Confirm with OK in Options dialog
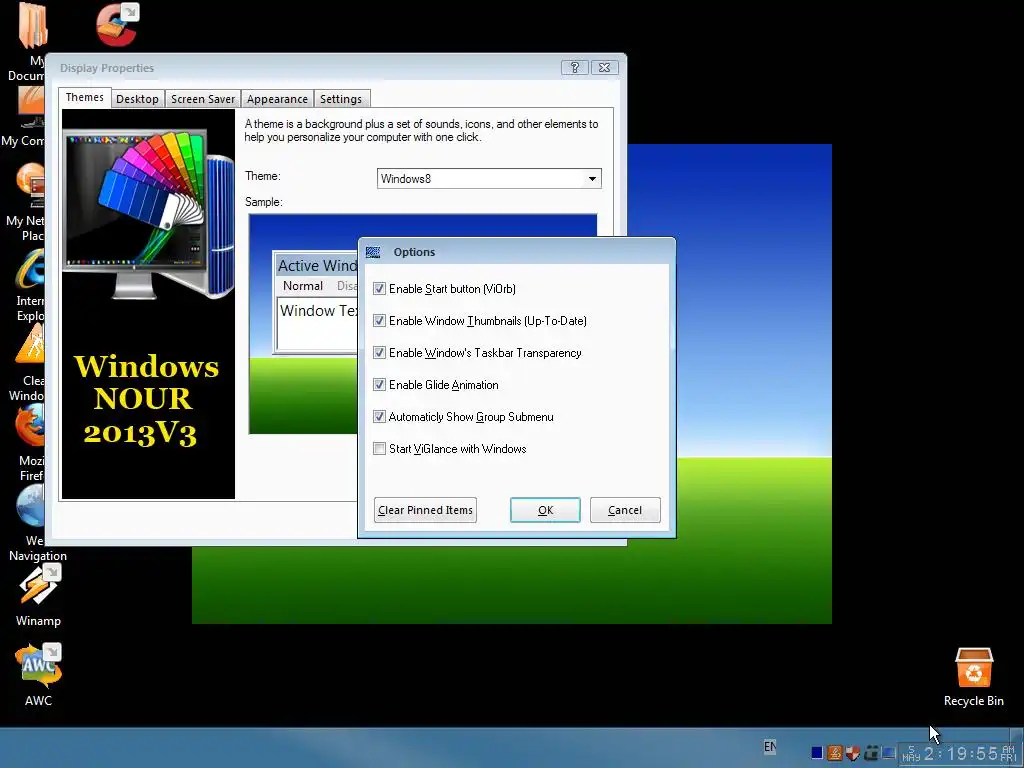Image resolution: width=1024 pixels, height=768 pixels. coord(545,510)
